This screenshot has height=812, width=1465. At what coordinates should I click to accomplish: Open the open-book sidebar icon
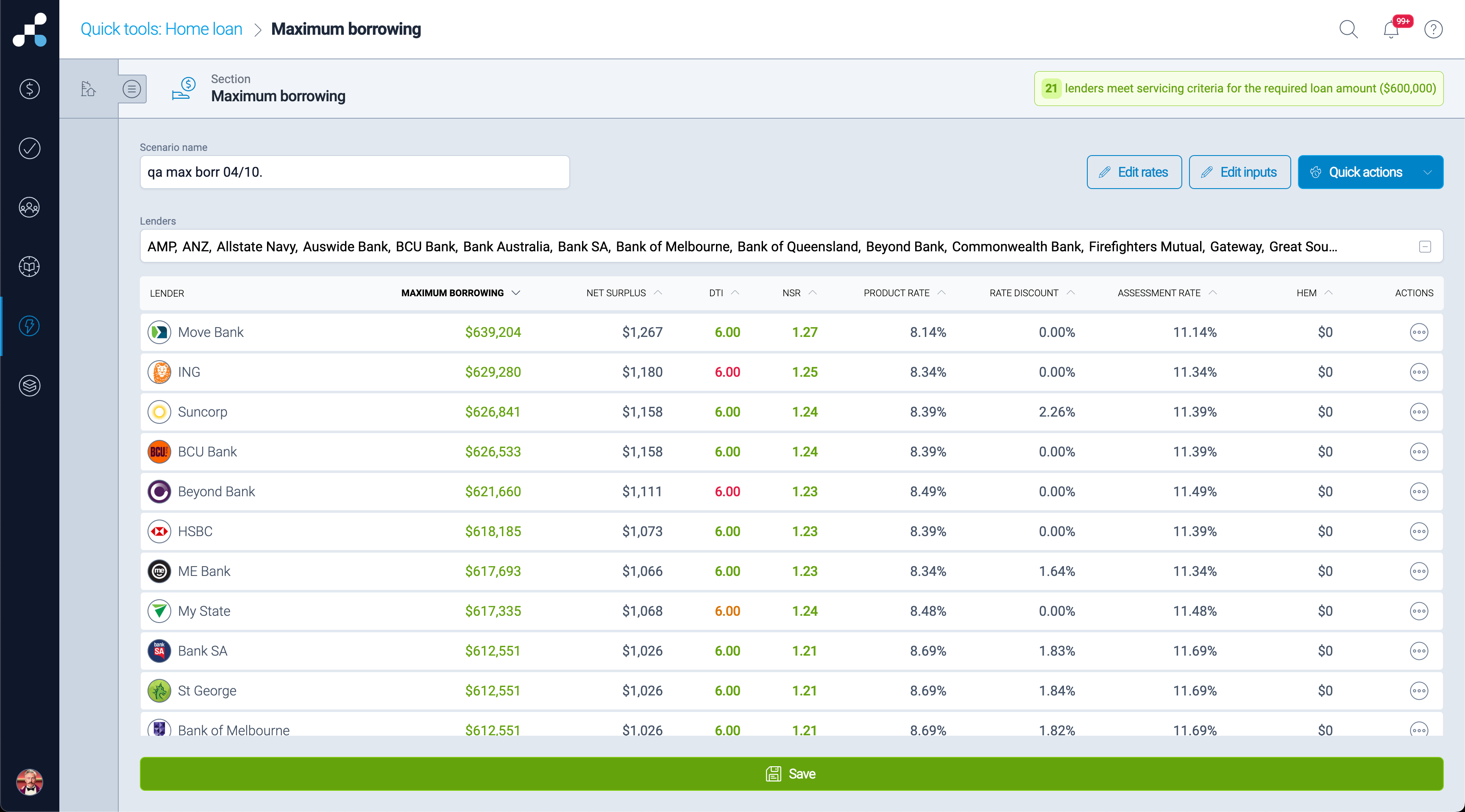pos(30,267)
